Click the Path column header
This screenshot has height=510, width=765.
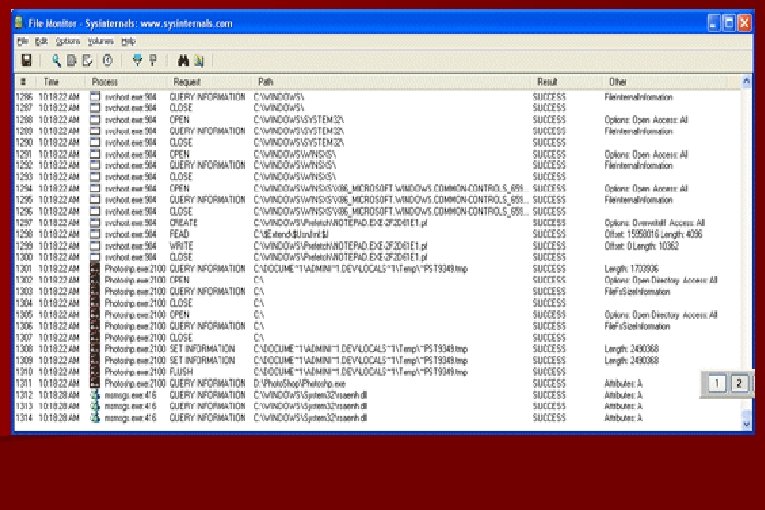[x=391, y=82]
